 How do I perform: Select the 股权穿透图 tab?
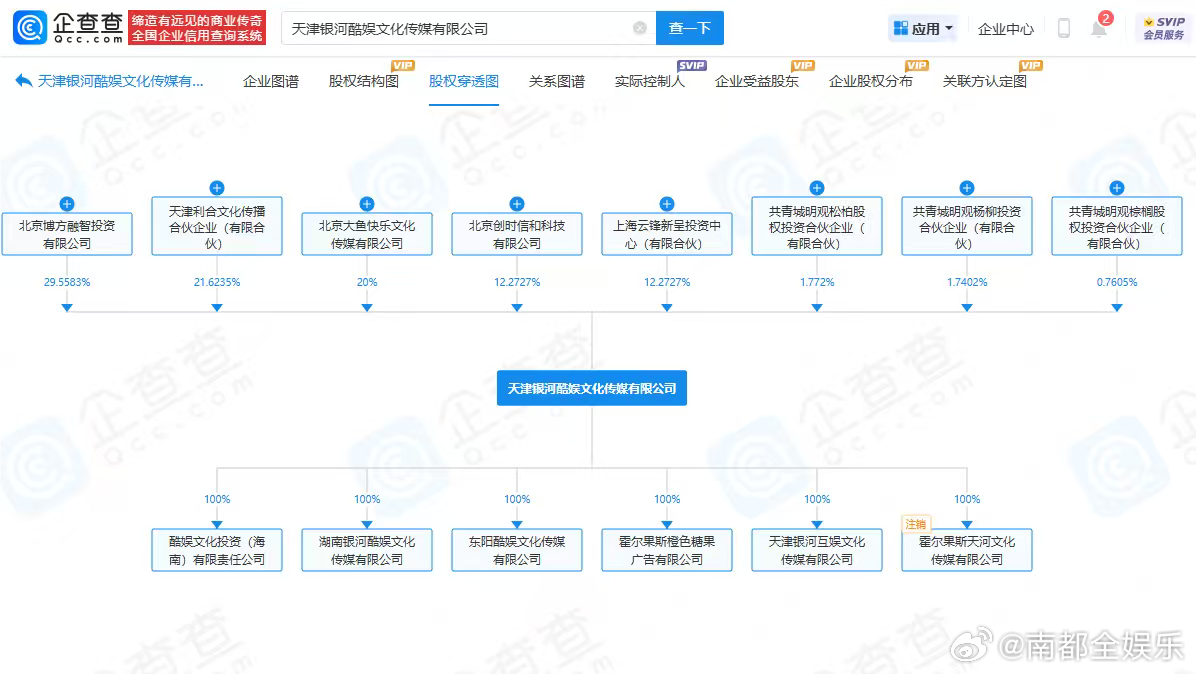(464, 82)
